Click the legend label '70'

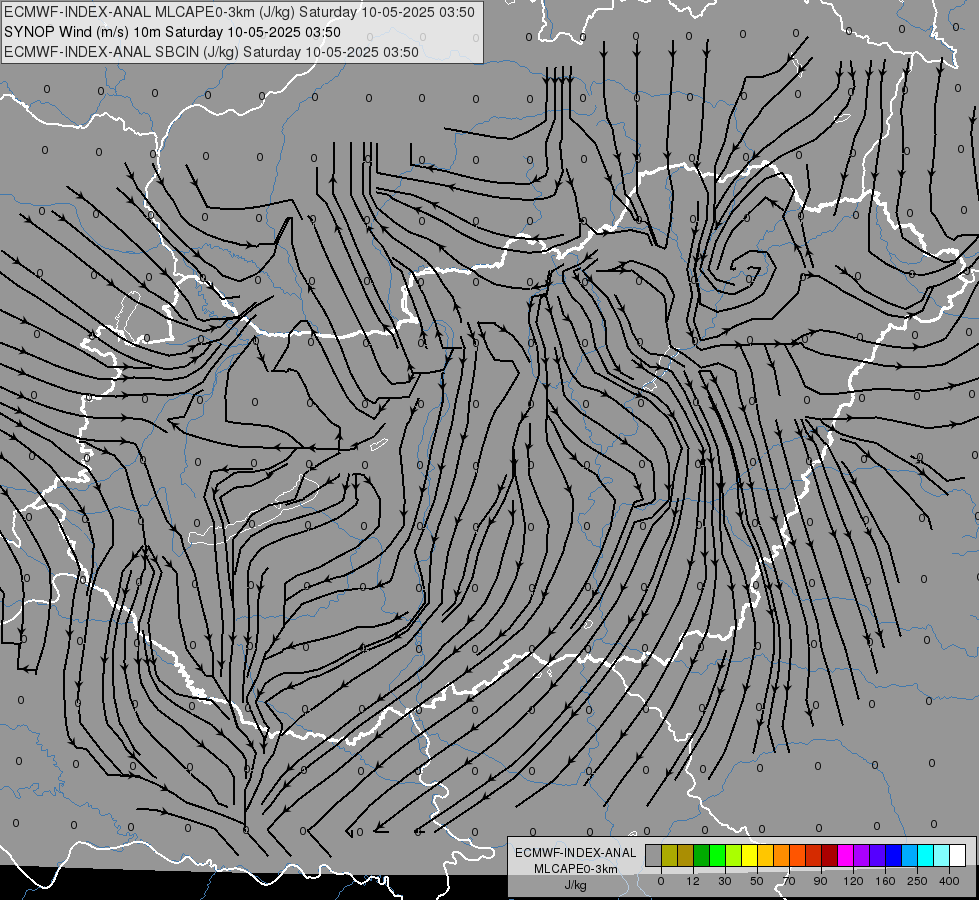pos(789,881)
